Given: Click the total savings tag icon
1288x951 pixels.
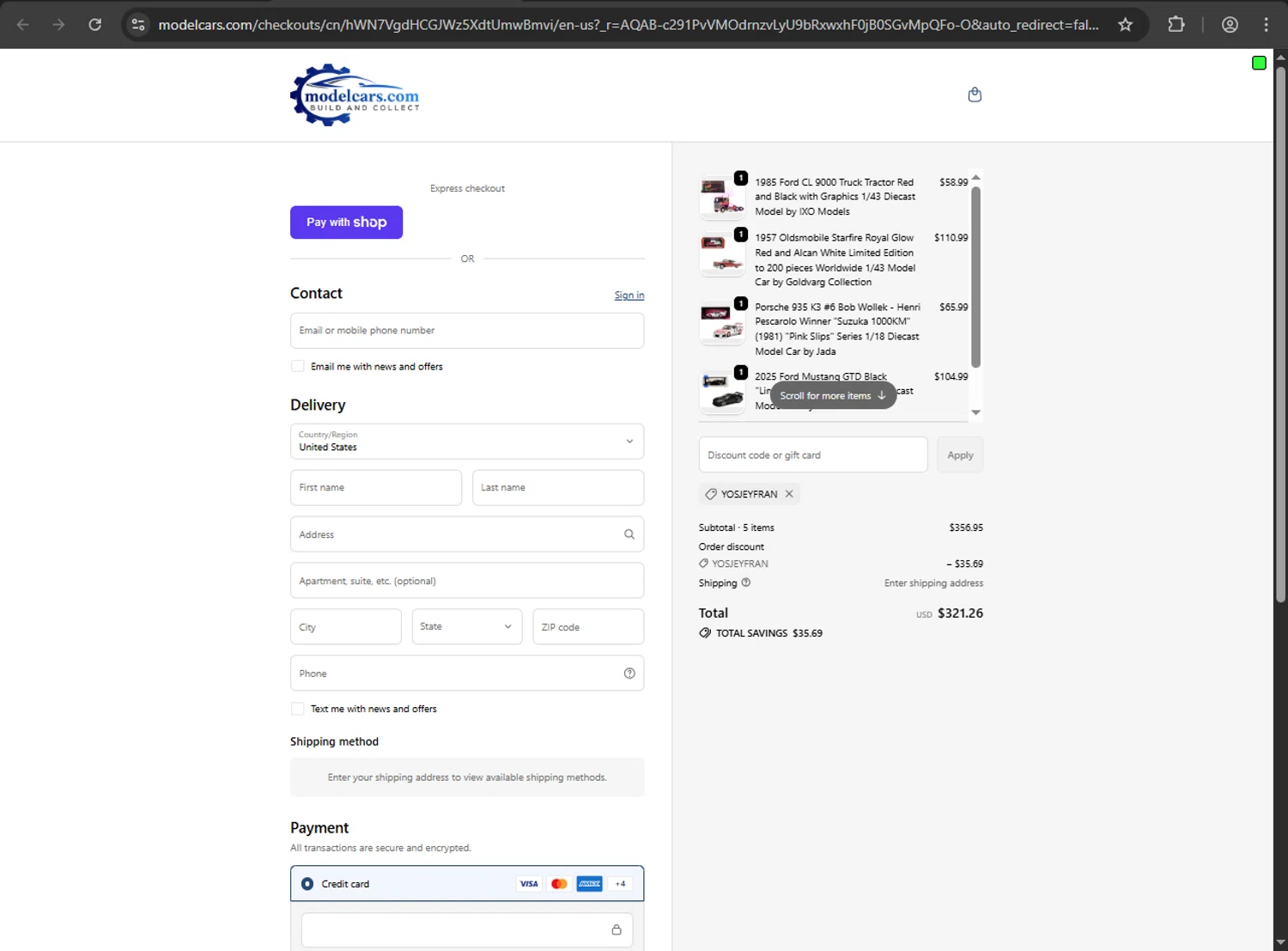Looking at the screenshot, I should pyautogui.click(x=705, y=633).
